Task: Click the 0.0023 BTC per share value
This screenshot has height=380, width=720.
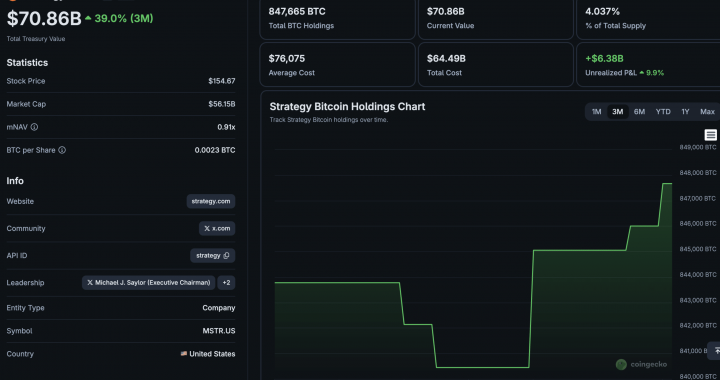Action: [214, 150]
